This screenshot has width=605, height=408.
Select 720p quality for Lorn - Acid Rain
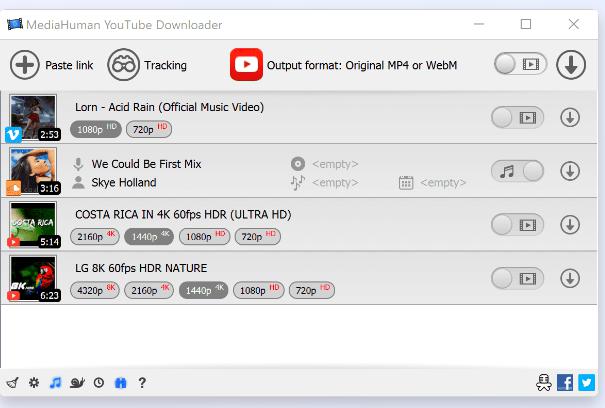pos(149,129)
